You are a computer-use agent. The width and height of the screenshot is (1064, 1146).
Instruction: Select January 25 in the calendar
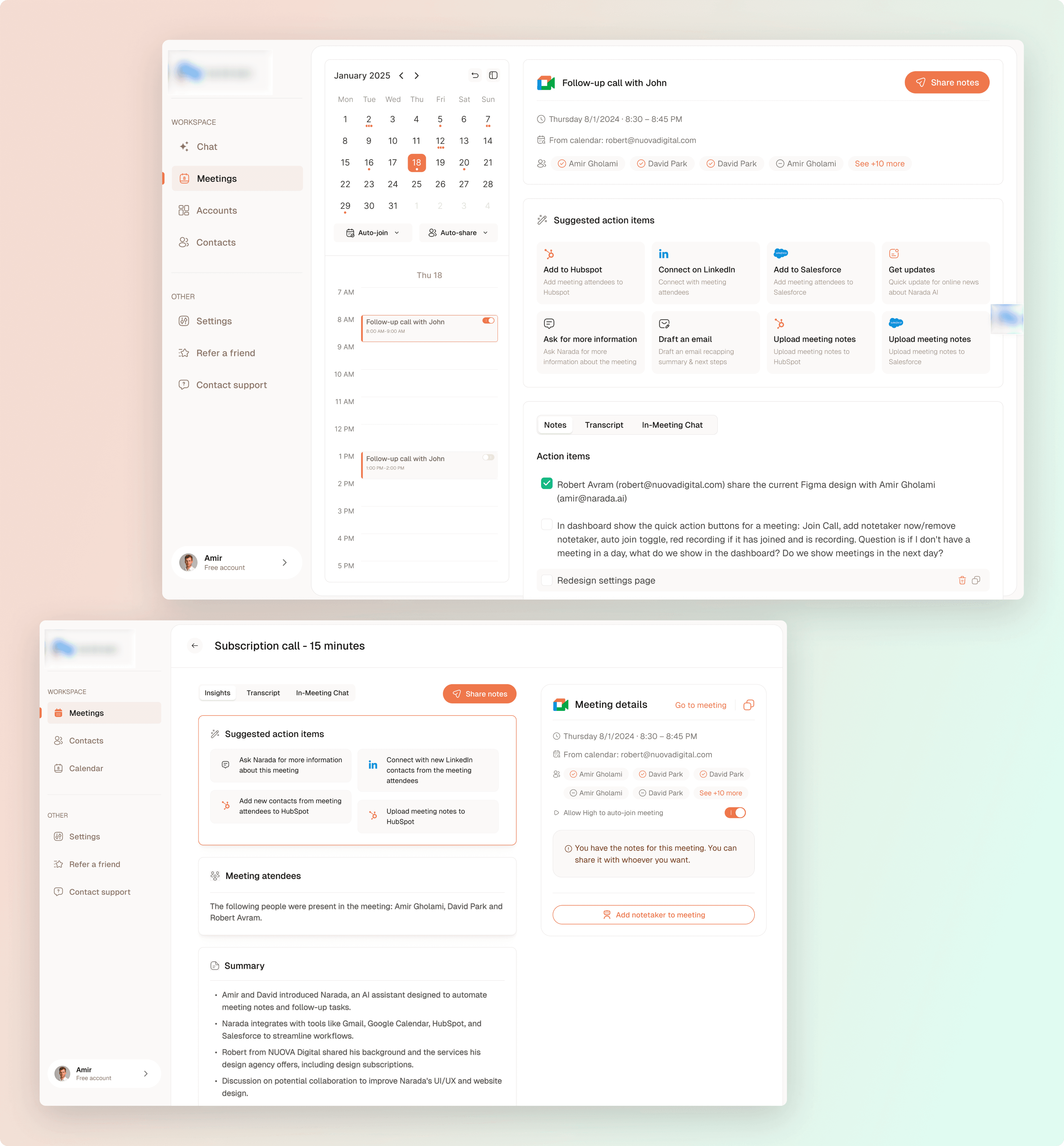click(x=416, y=184)
